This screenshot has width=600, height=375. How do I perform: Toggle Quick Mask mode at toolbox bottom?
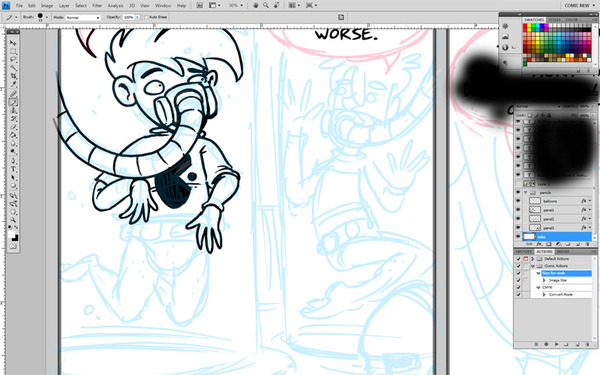tap(13, 247)
